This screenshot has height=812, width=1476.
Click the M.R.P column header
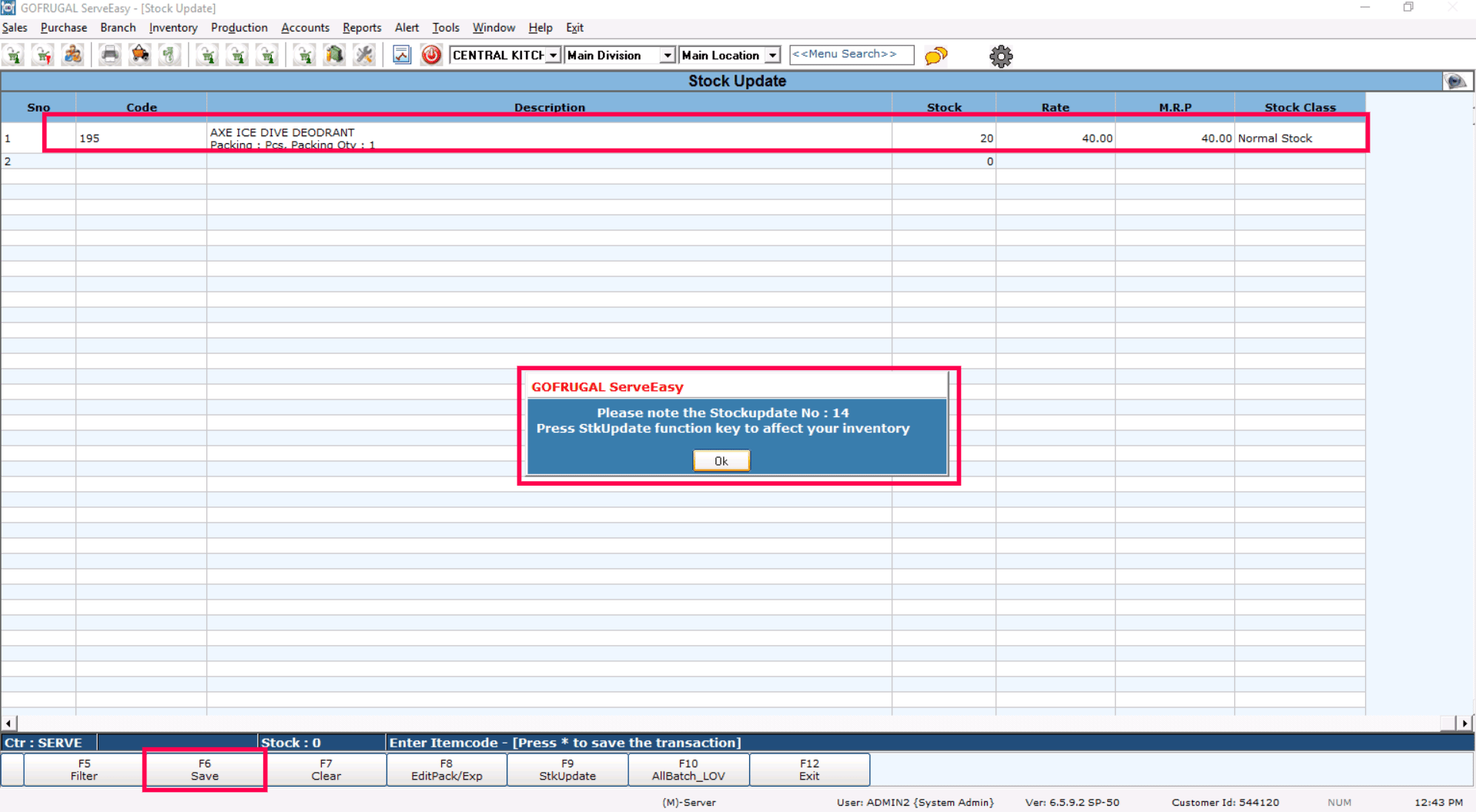click(x=1175, y=107)
